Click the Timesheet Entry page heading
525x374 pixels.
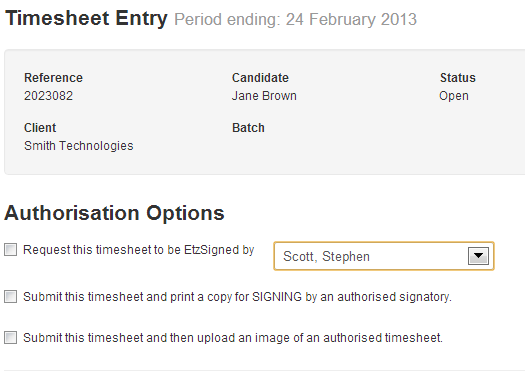click(x=86, y=18)
